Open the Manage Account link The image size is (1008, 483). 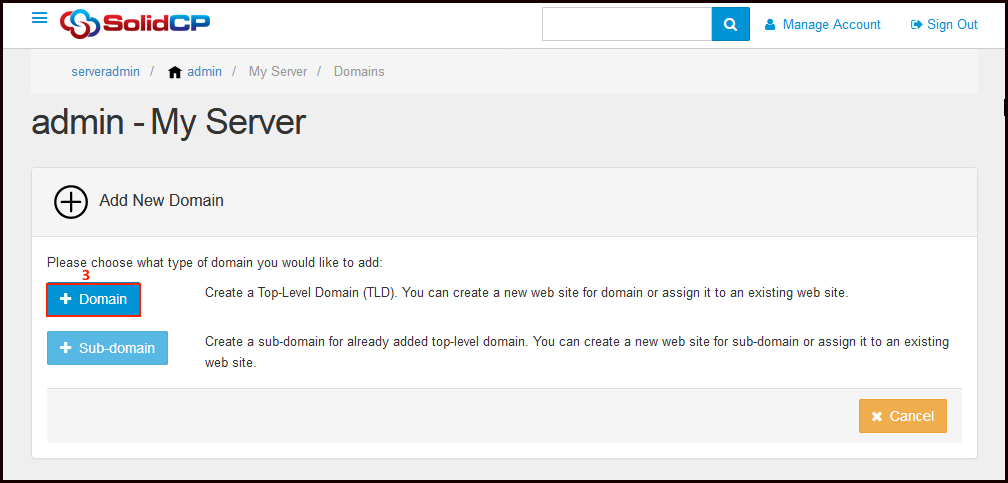(831, 25)
